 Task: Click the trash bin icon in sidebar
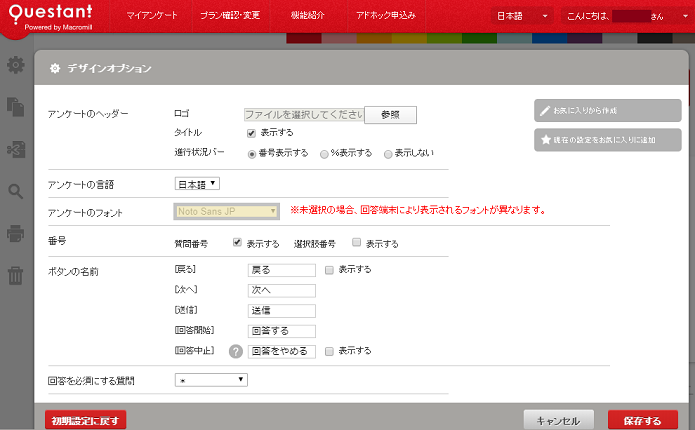pyautogui.click(x=15, y=275)
